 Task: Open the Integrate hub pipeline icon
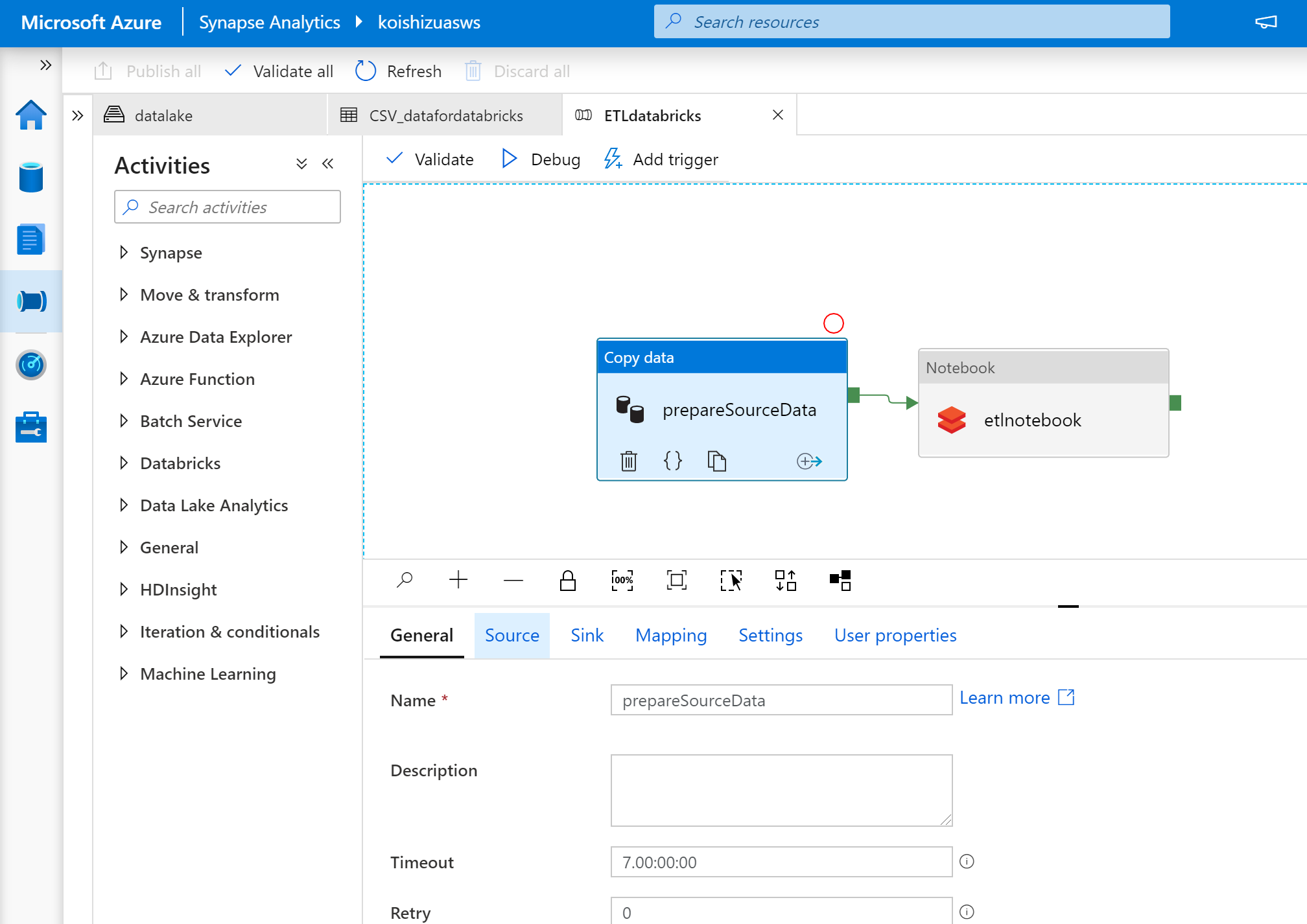31,301
